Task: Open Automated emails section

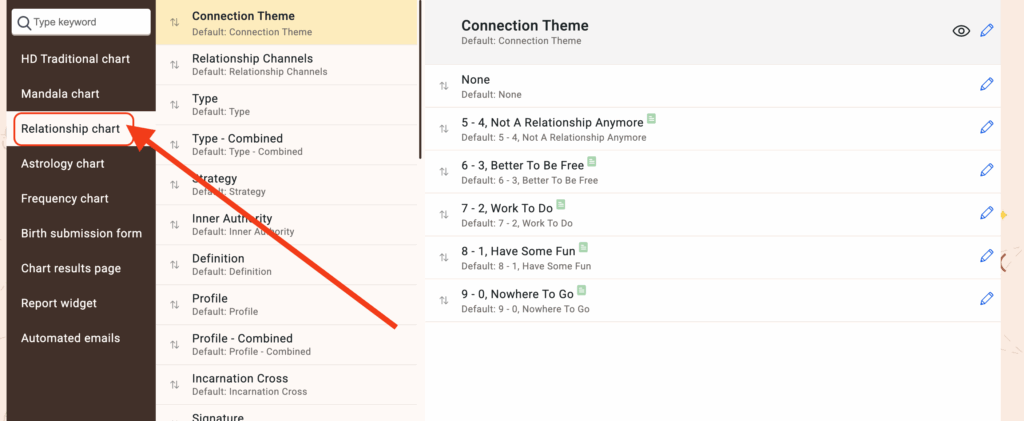Action: (70, 338)
